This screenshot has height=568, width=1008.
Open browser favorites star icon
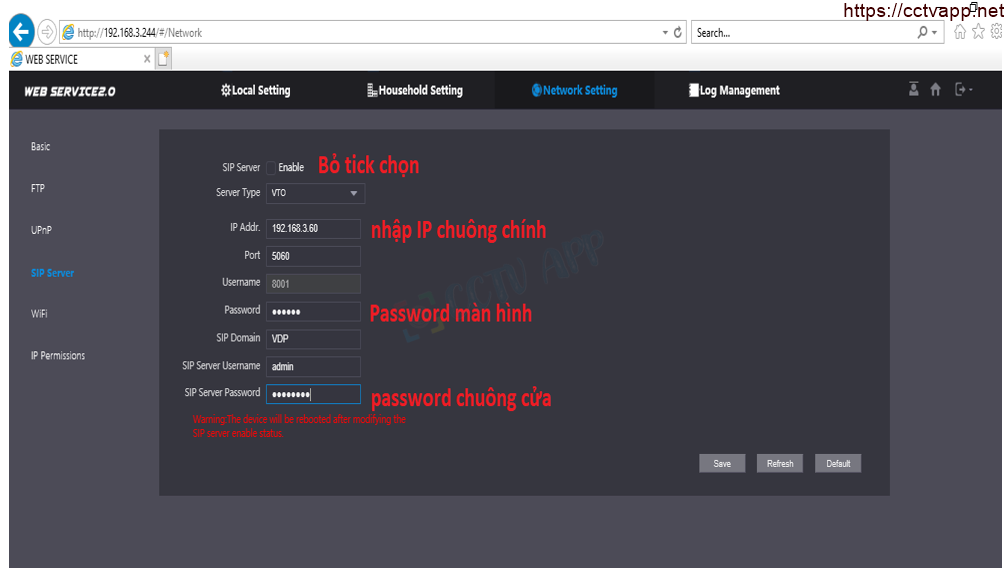coord(977,33)
